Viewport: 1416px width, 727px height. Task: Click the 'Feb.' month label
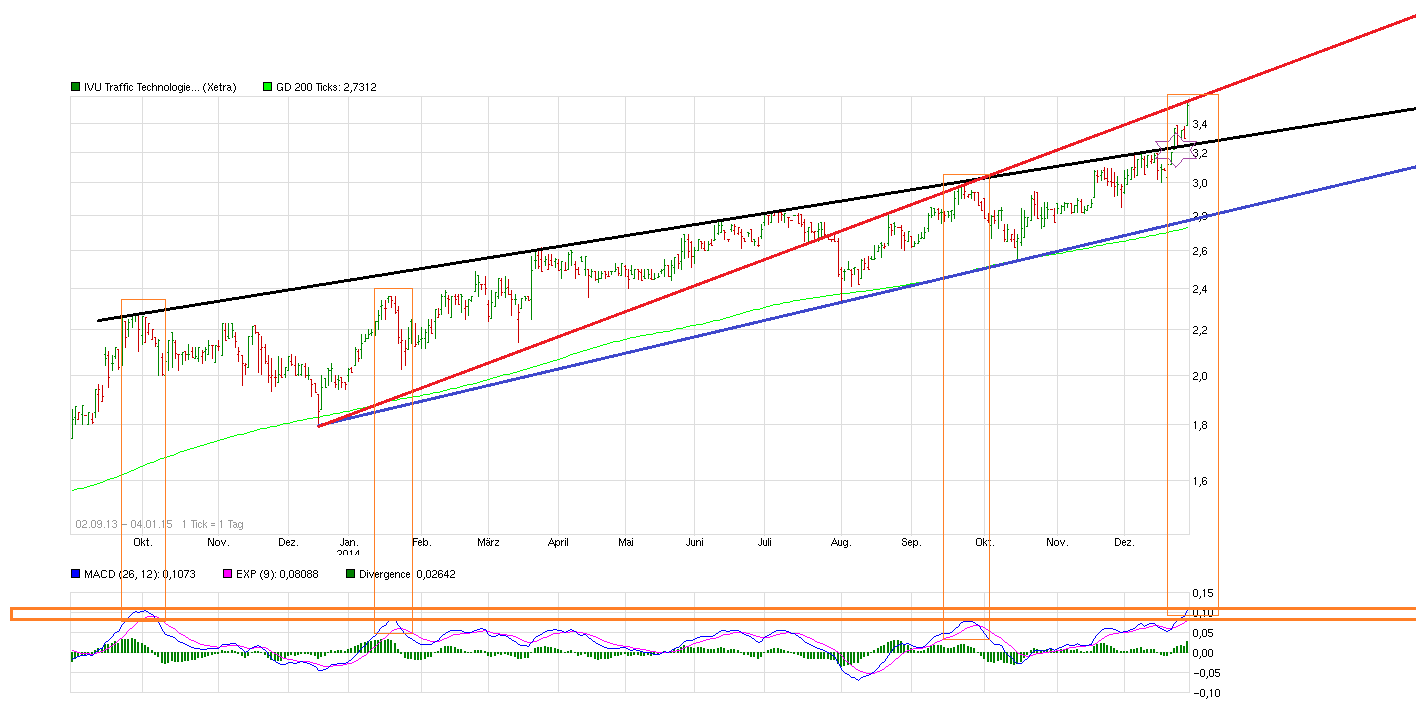click(x=421, y=542)
